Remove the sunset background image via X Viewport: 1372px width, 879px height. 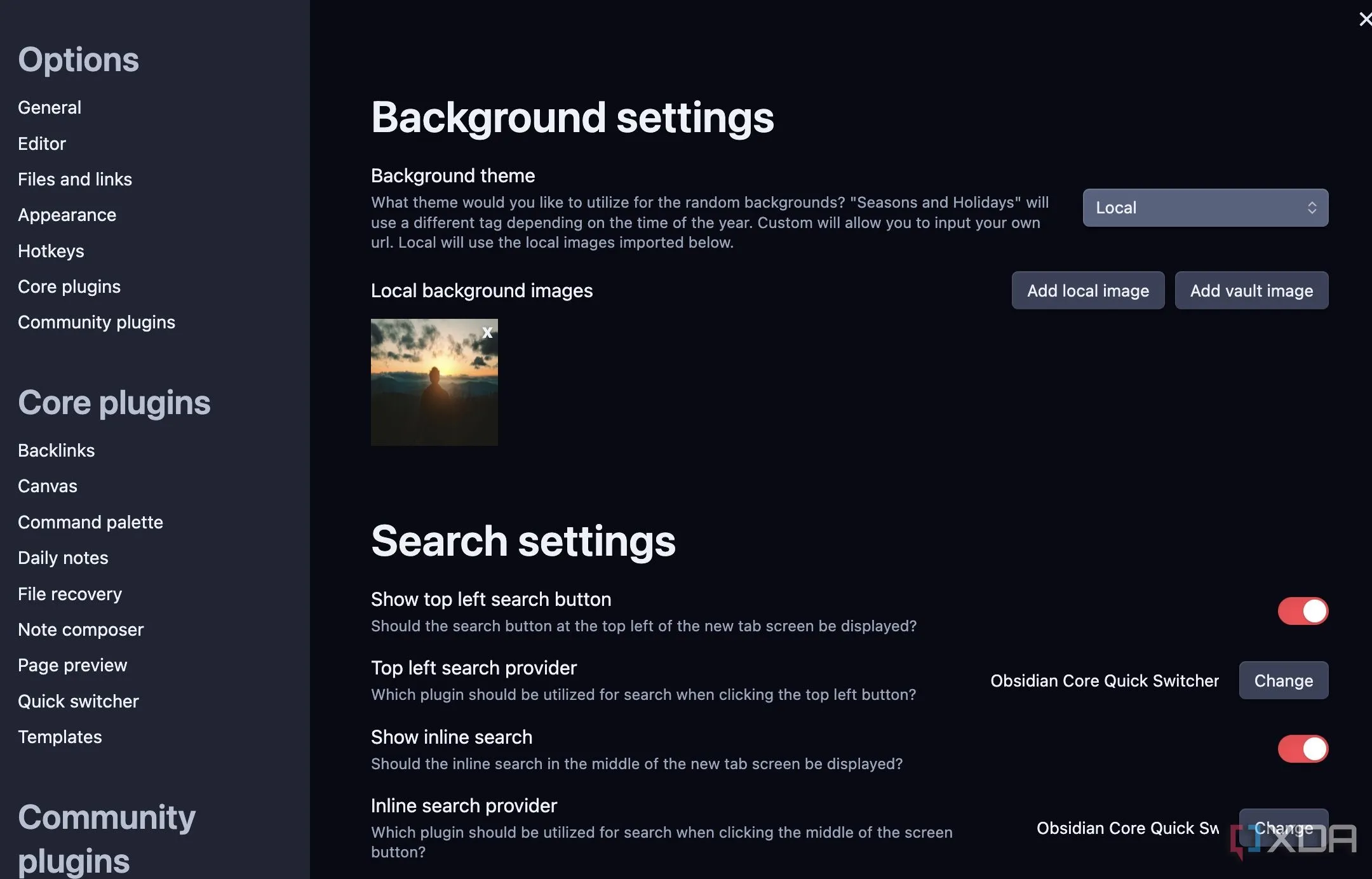pyautogui.click(x=487, y=332)
